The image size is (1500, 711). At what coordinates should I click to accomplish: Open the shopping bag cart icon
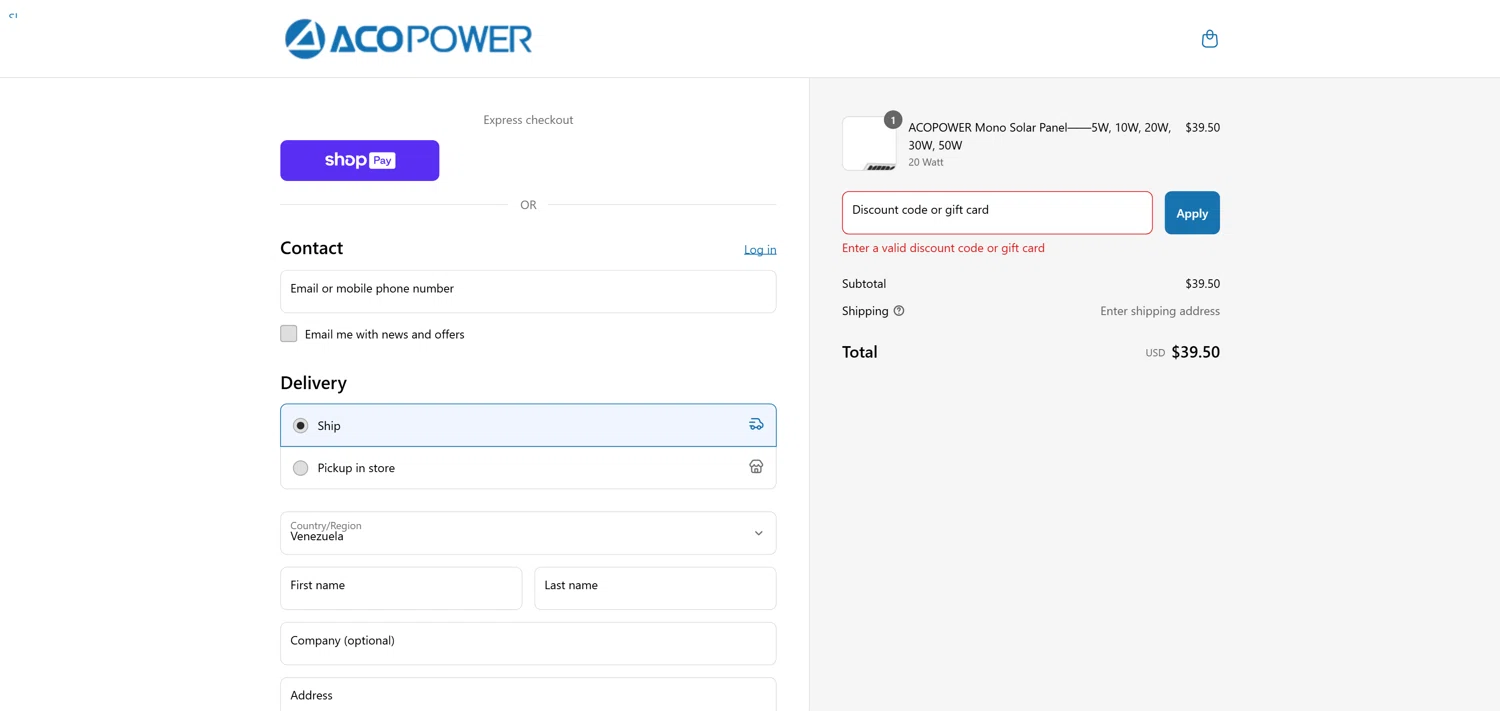pos(1209,39)
